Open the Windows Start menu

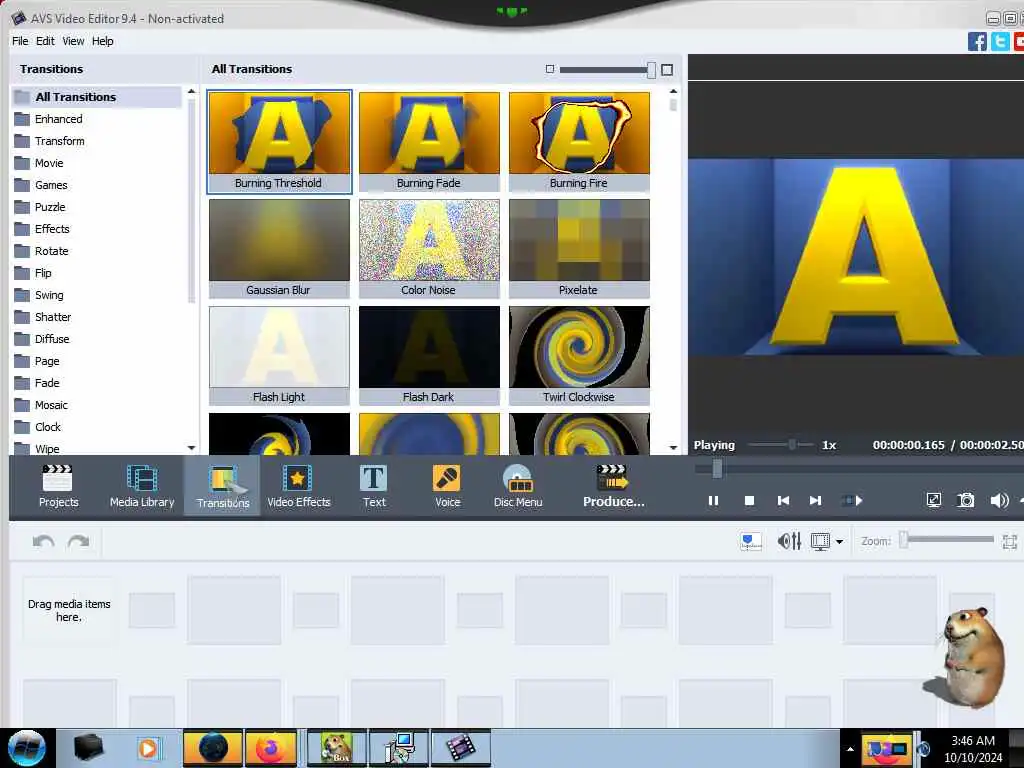27,748
